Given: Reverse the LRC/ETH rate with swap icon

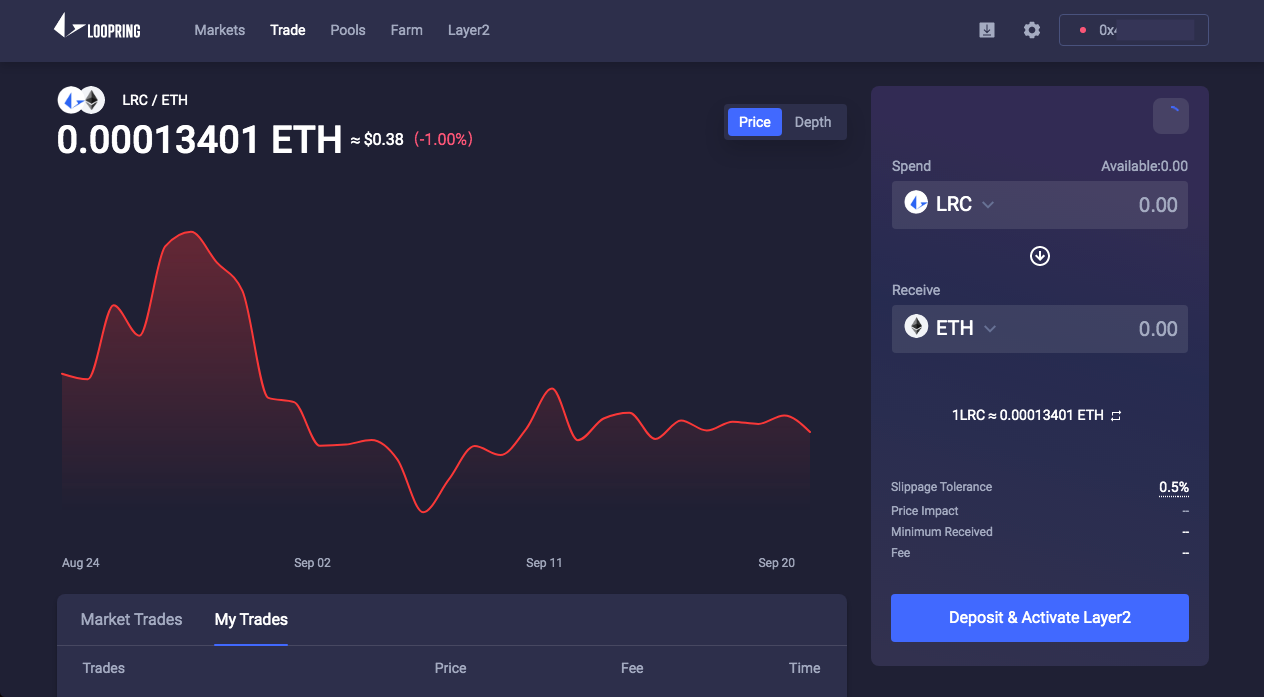Looking at the screenshot, I should [x=1116, y=415].
